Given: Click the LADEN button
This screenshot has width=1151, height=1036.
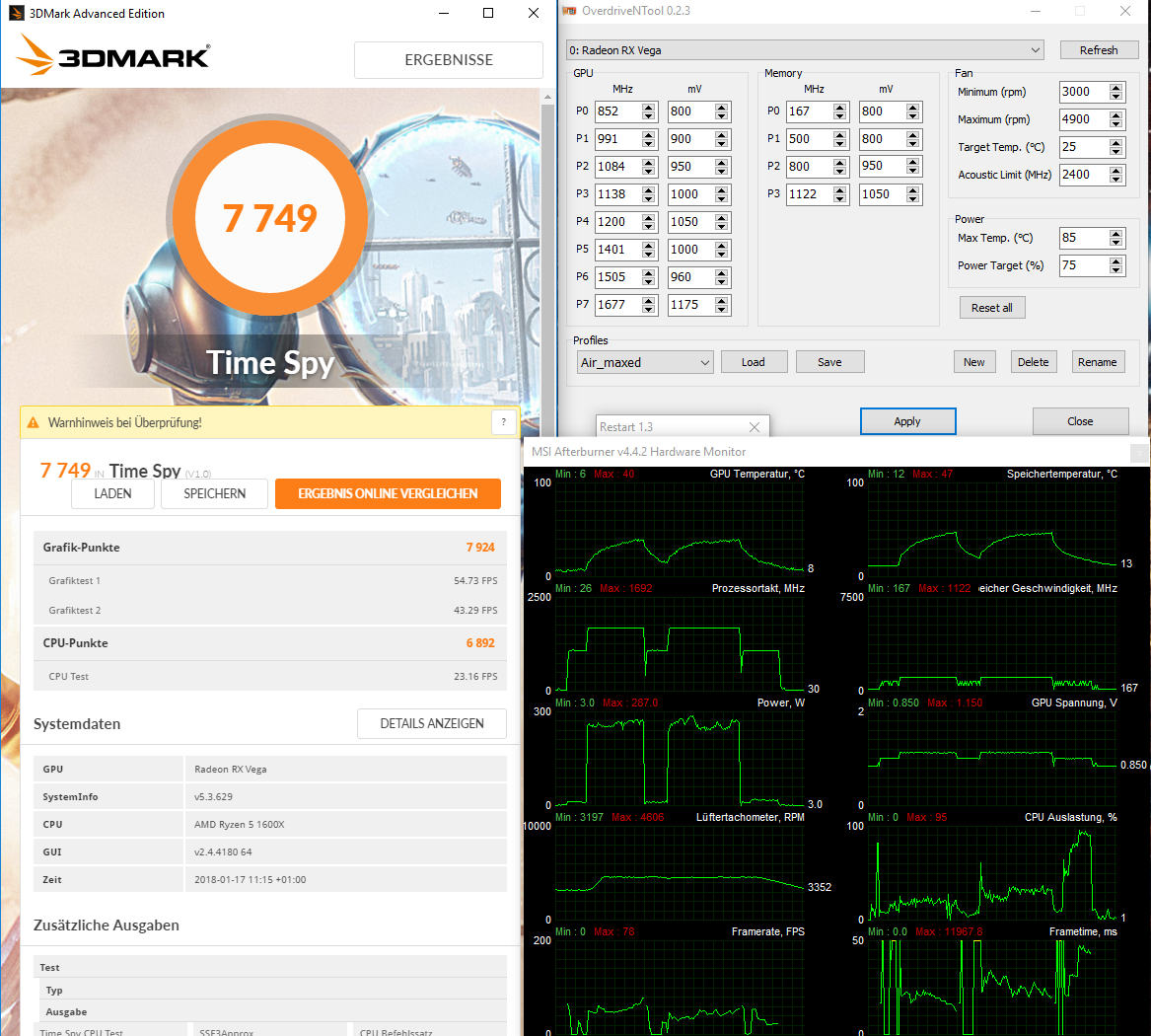Looking at the screenshot, I should [x=112, y=493].
